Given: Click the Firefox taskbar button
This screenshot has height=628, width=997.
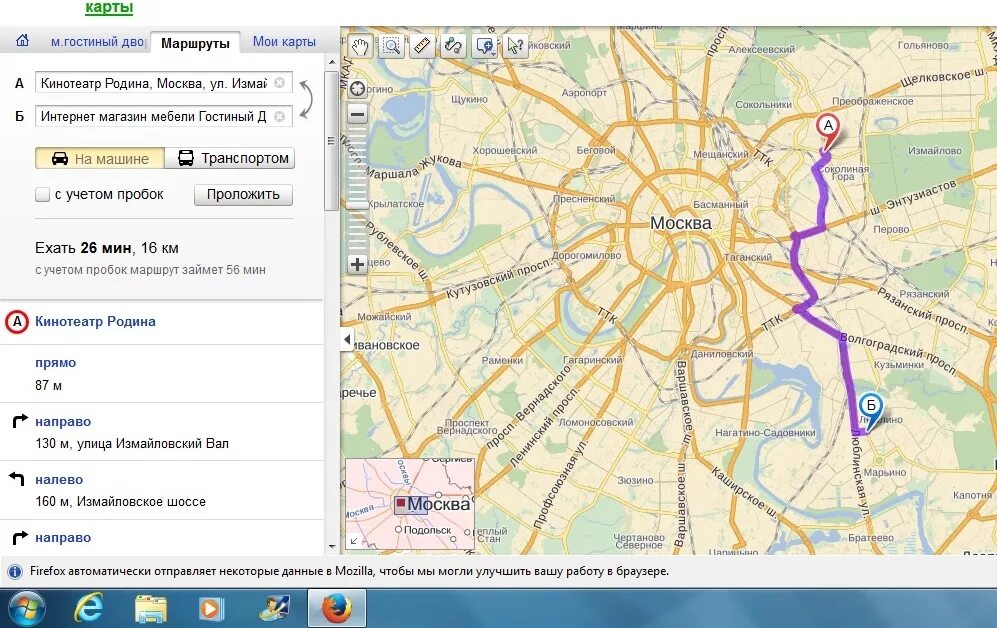Looking at the screenshot, I should click(337, 608).
